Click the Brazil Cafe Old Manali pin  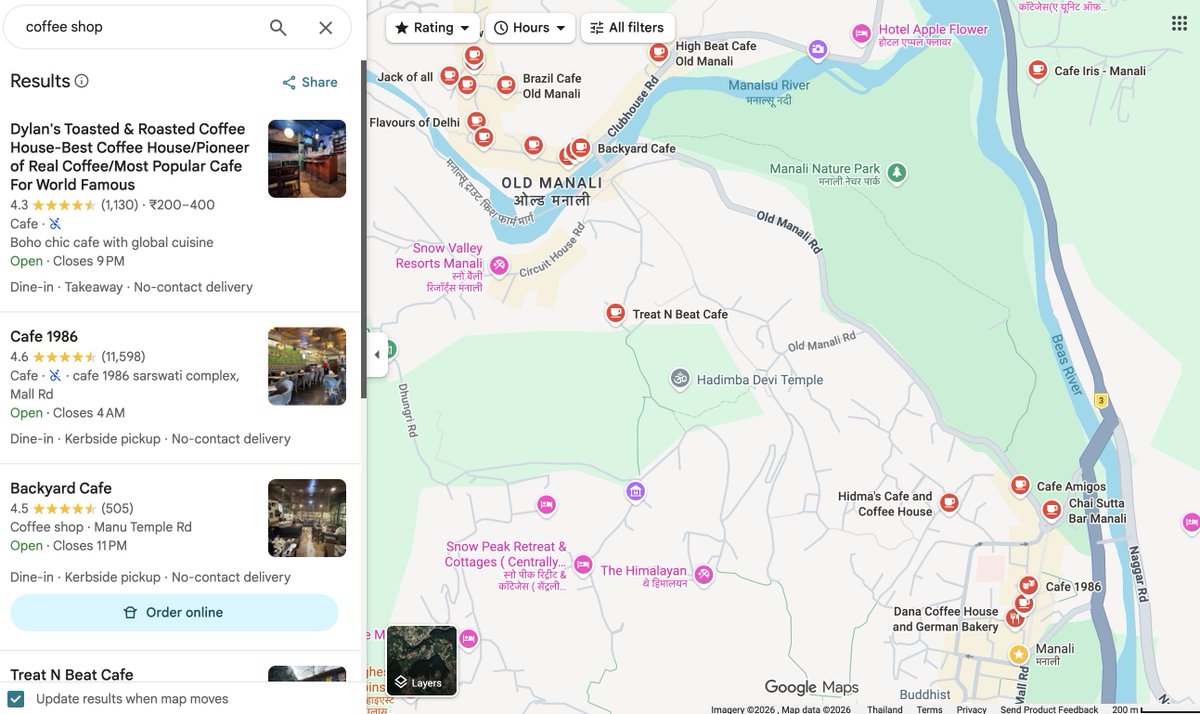pos(506,85)
